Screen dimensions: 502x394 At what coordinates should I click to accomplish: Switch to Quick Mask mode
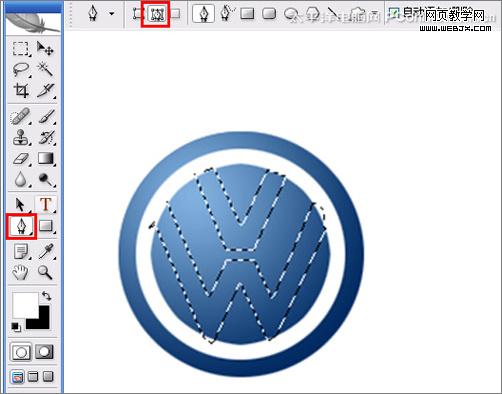click(44, 352)
